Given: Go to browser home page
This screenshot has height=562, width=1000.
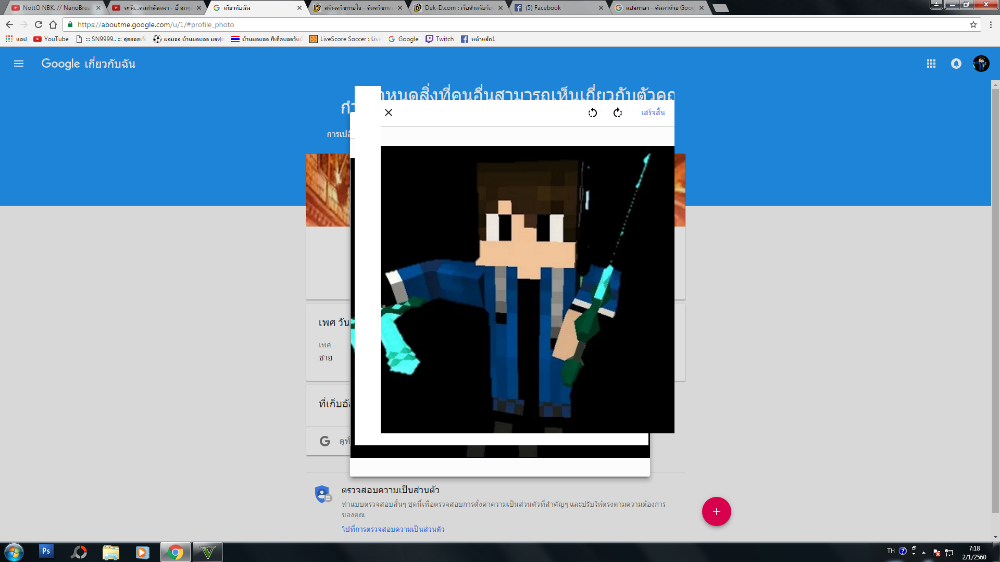Looking at the screenshot, I should 53,24.
